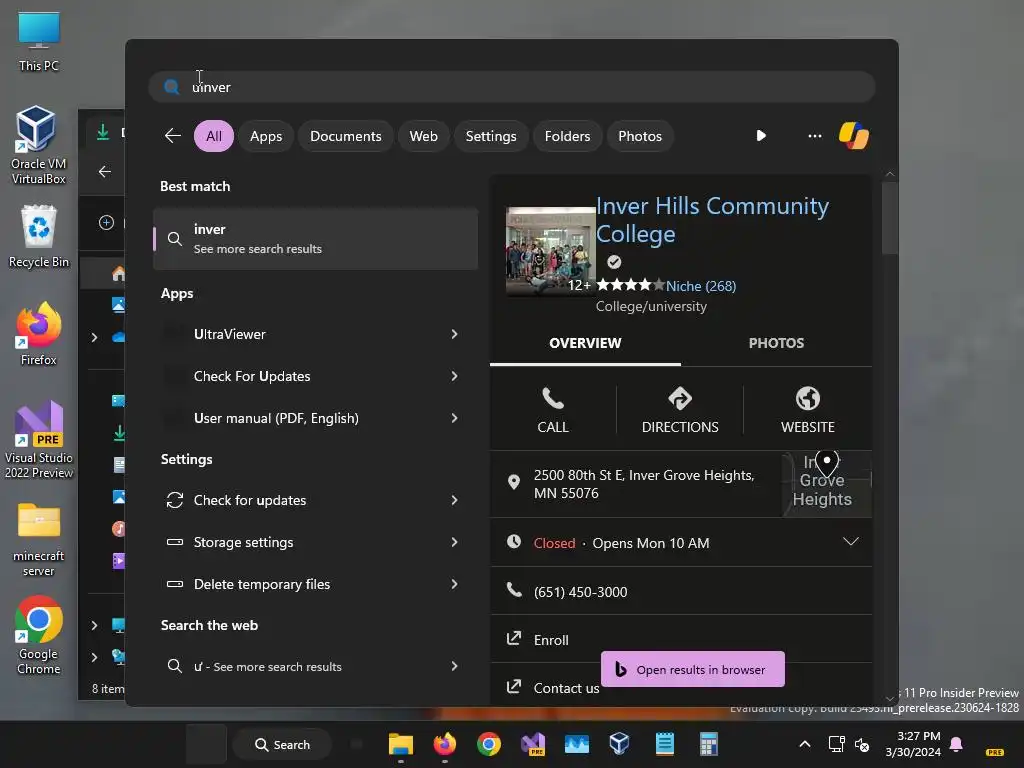Open Visual Studio Preview from taskbar
Image resolution: width=1024 pixels, height=768 pixels.
click(533, 744)
